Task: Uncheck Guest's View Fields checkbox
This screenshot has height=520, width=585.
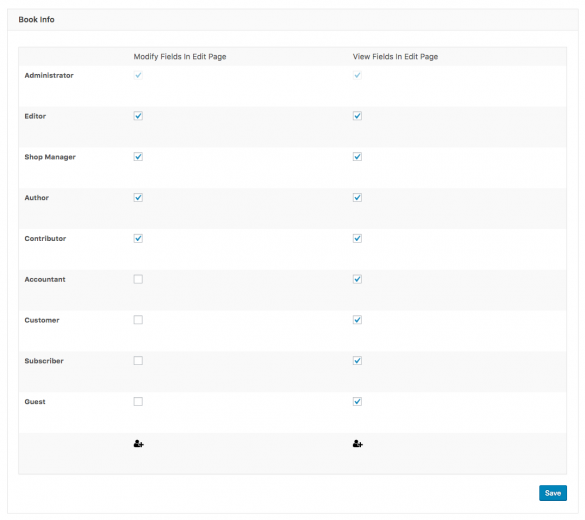Action: tap(357, 401)
